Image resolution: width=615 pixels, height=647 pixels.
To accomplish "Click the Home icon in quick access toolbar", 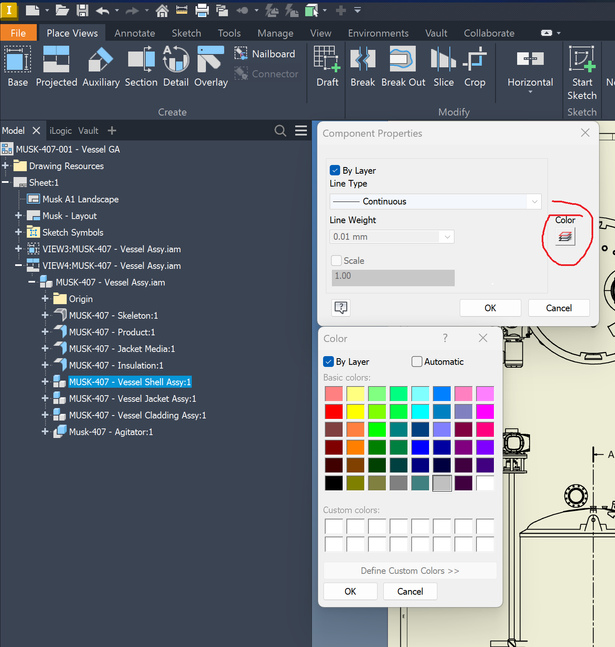I will (162, 10).
